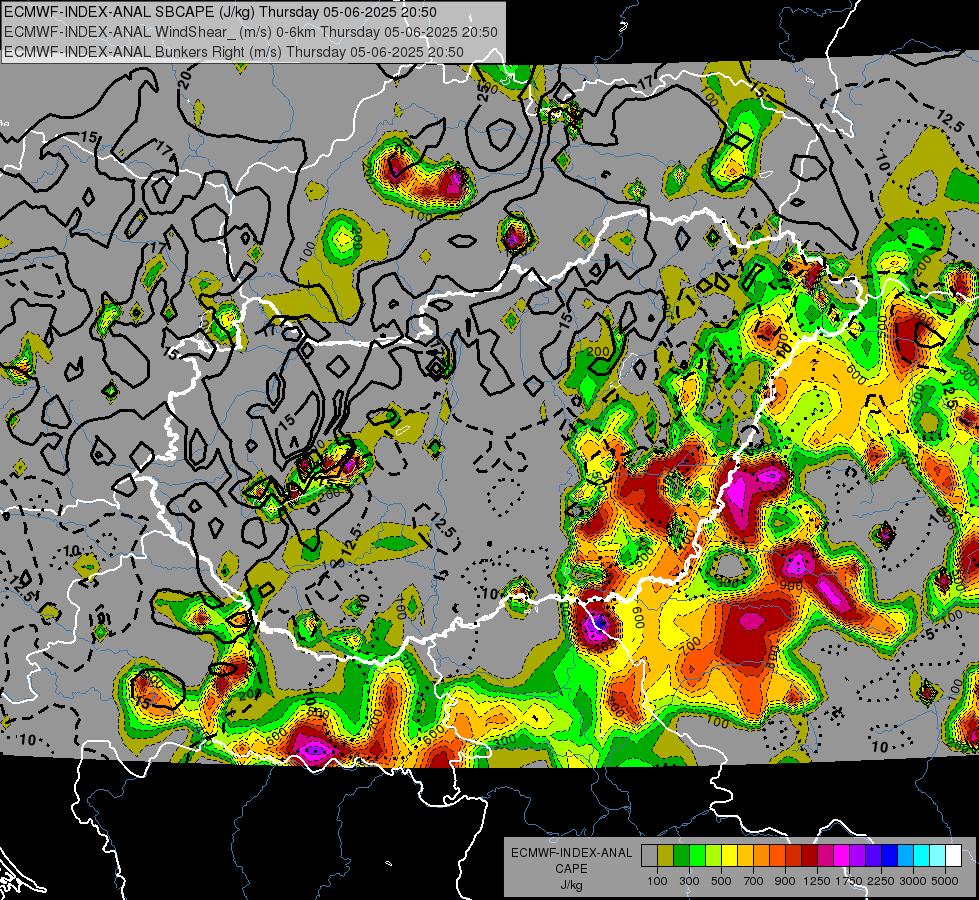
Task: Click the olive swatch in CAPE legend
Action: coord(666,856)
